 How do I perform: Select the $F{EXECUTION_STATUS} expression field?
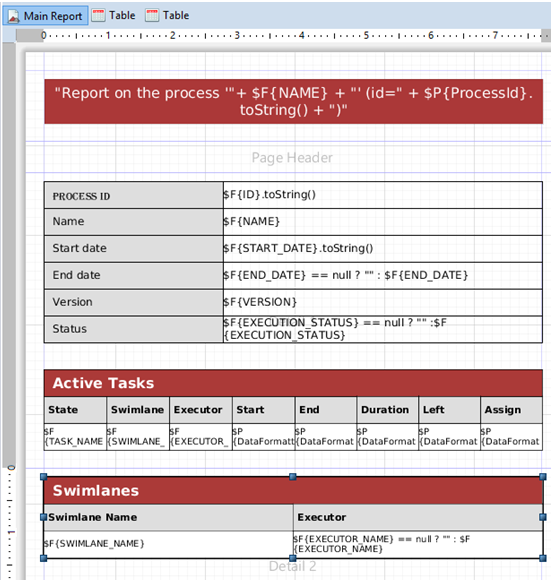tap(383, 329)
